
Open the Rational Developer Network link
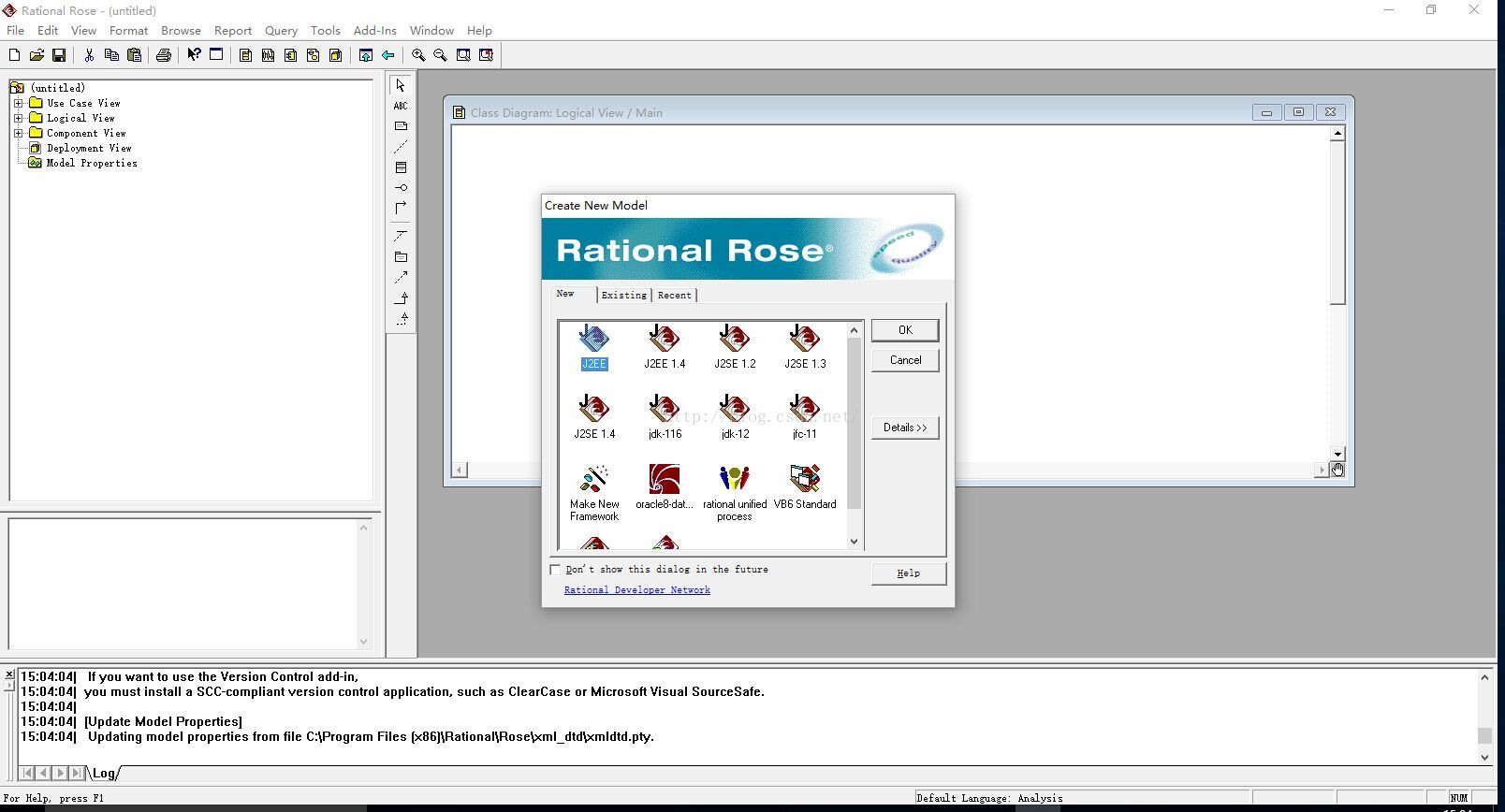(x=637, y=589)
